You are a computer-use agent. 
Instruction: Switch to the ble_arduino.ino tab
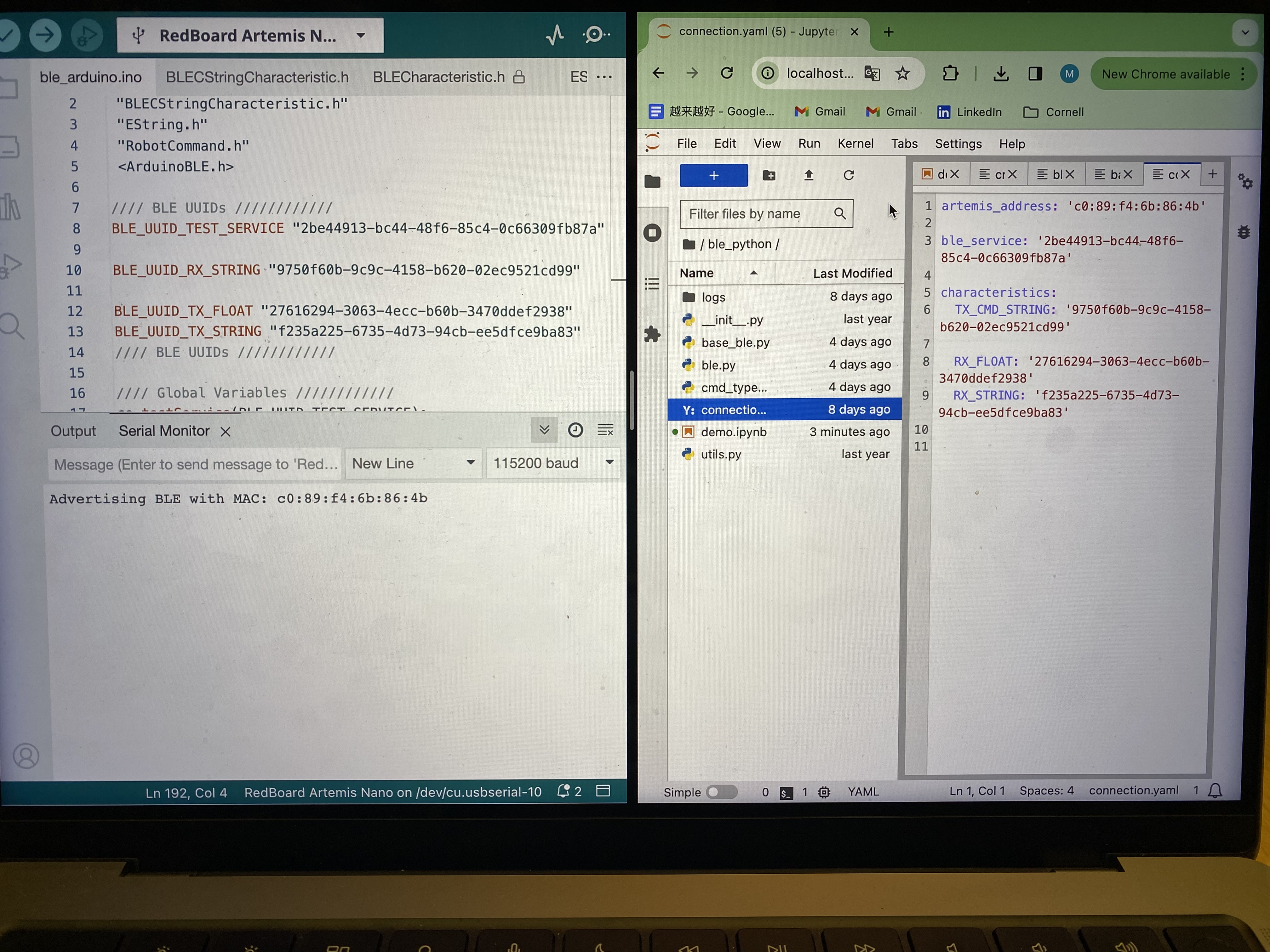tap(91, 77)
